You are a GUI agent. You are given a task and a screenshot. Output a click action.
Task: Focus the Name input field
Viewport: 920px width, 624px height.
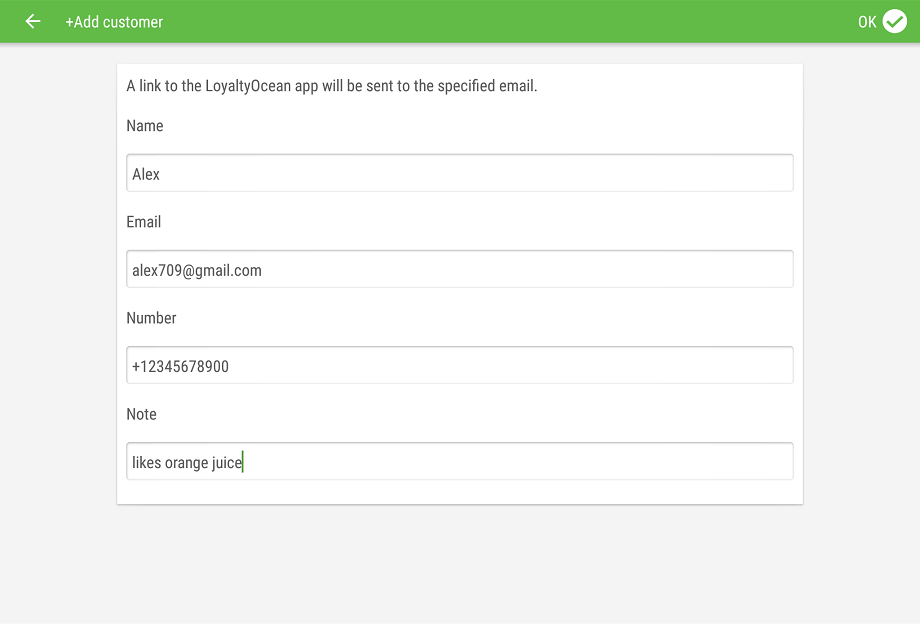pyautogui.click(x=460, y=173)
